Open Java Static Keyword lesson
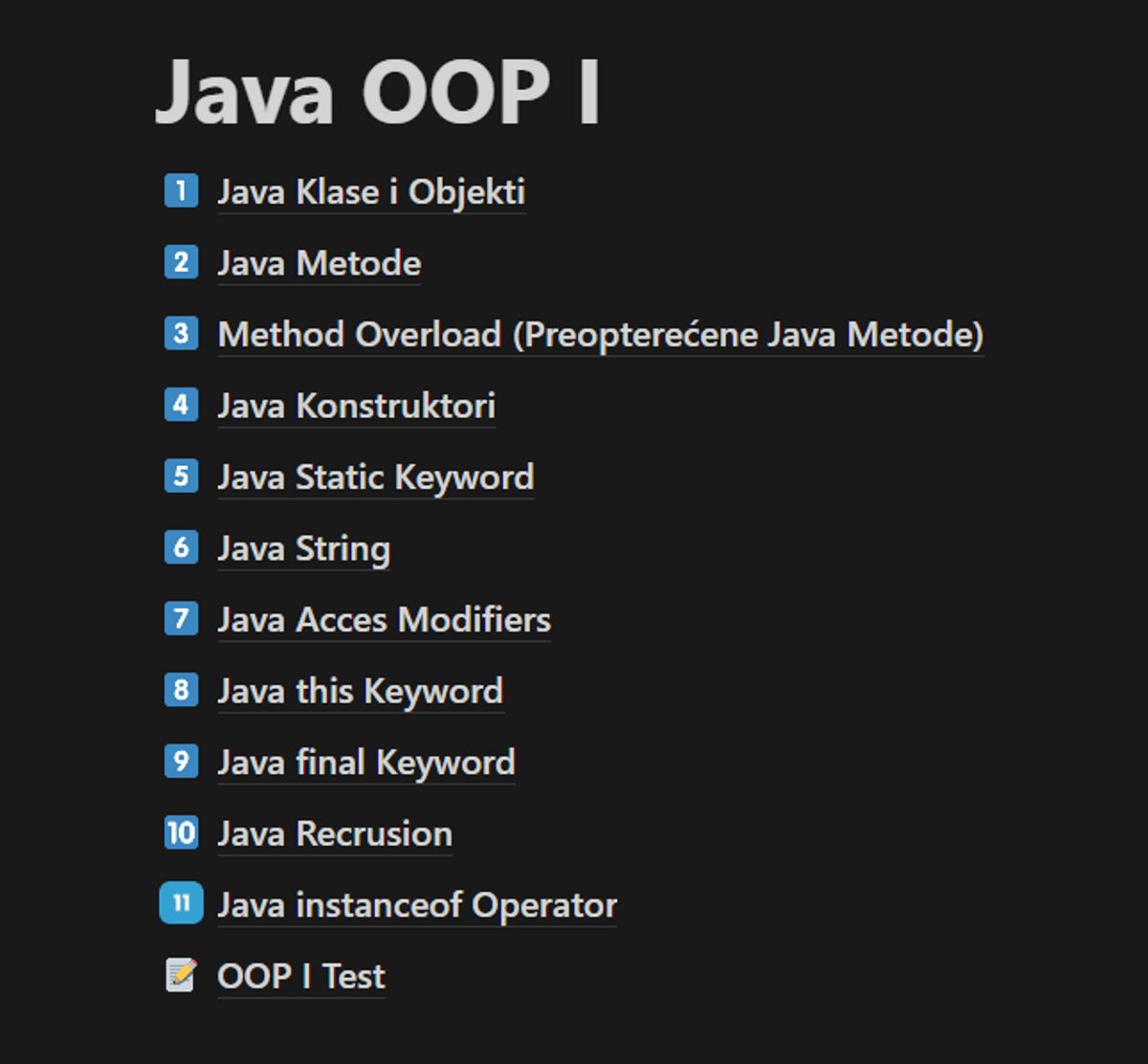This screenshot has width=1148, height=1064. (x=375, y=477)
